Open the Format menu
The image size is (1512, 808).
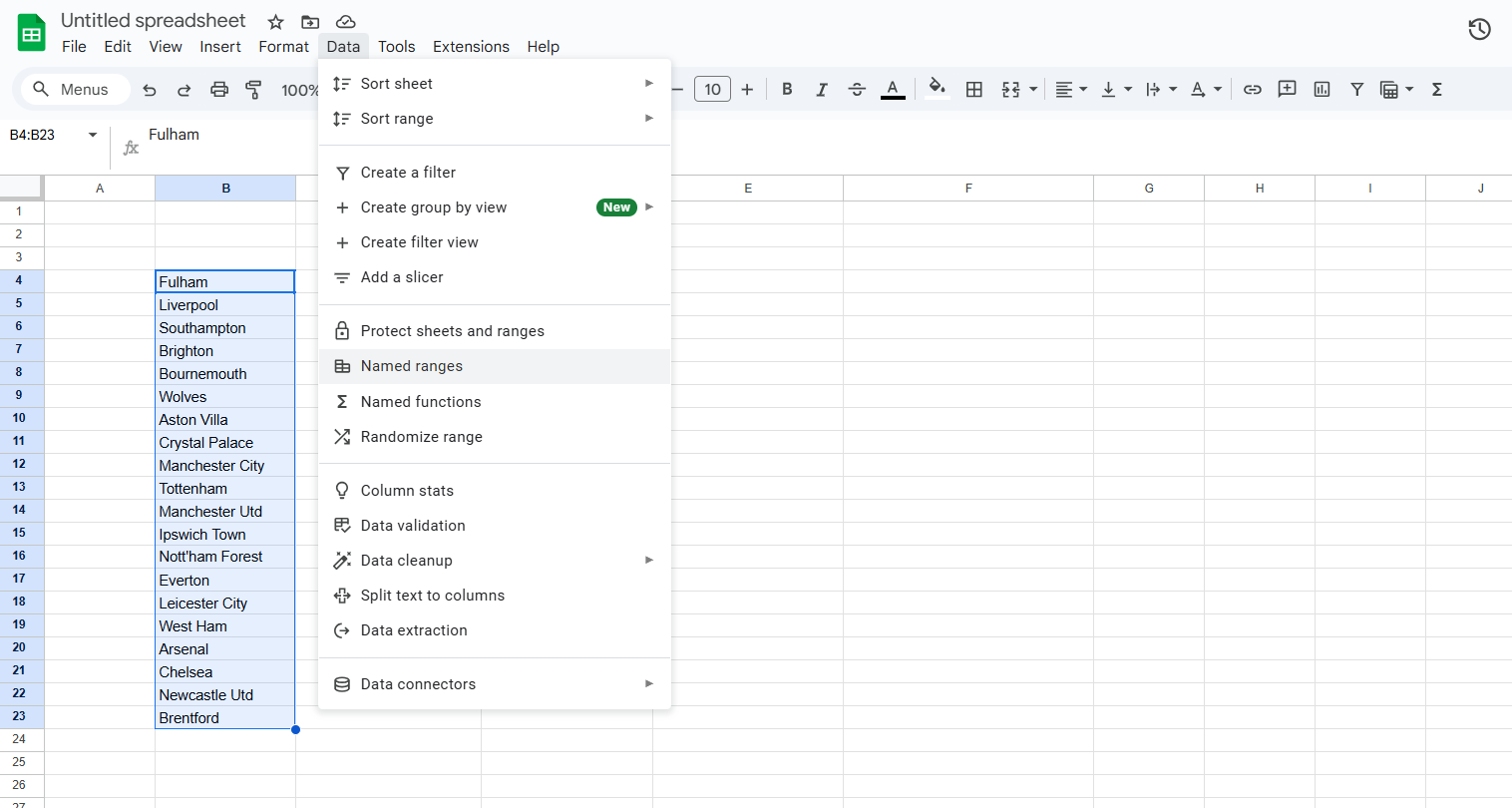[x=284, y=47]
